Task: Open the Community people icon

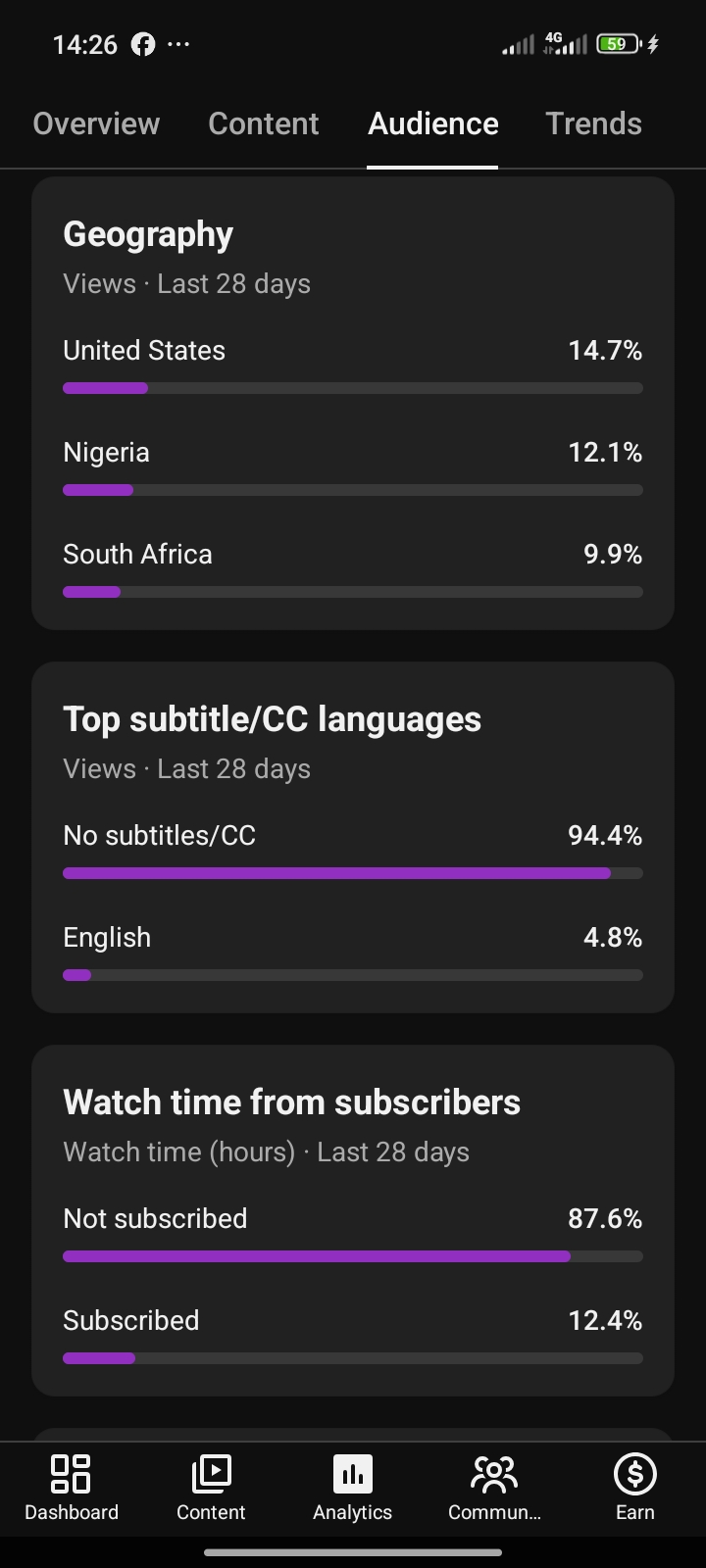Action: coord(494,1474)
